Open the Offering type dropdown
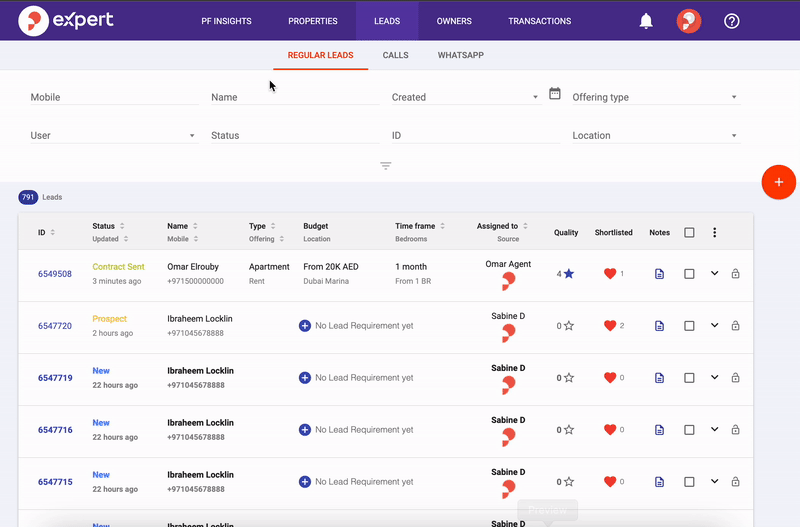Image resolution: width=800 pixels, height=527 pixels. click(x=654, y=98)
